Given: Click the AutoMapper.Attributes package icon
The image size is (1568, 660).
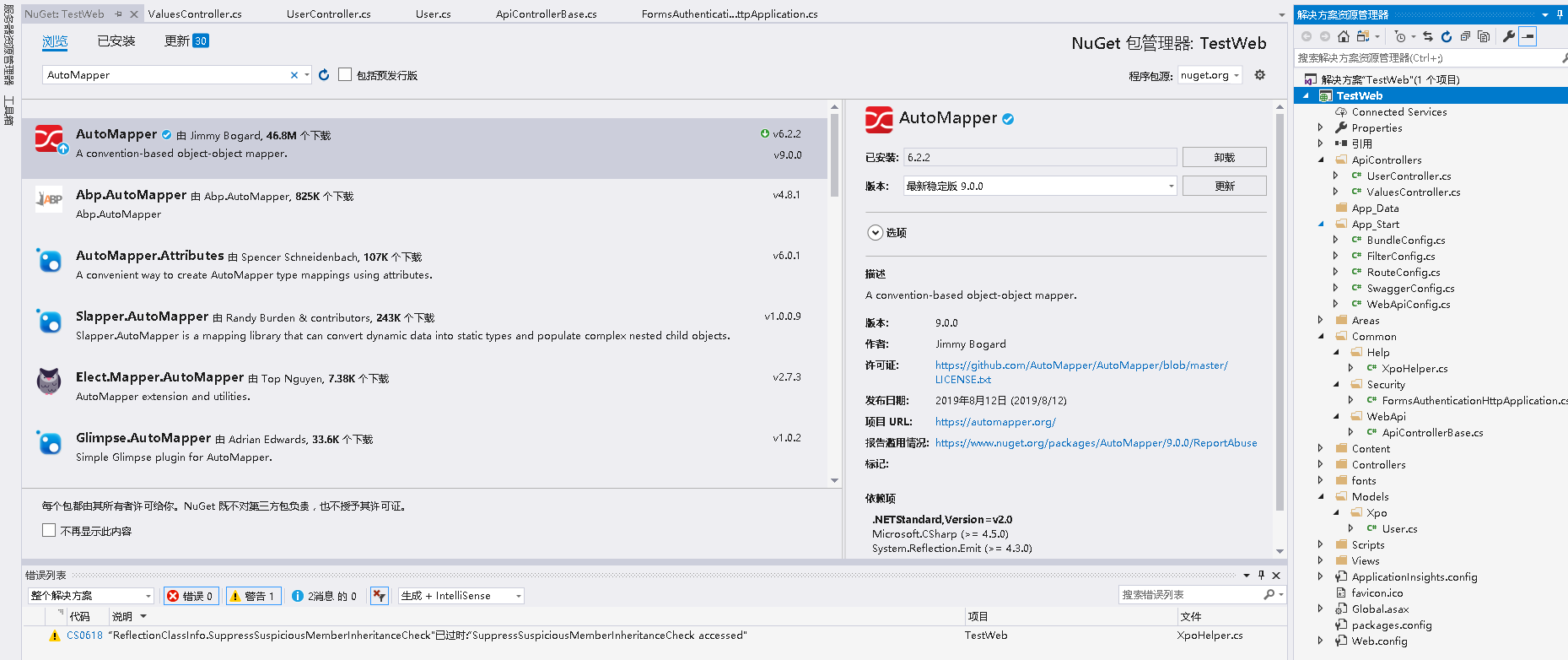Looking at the screenshot, I should (x=49, y=260).
